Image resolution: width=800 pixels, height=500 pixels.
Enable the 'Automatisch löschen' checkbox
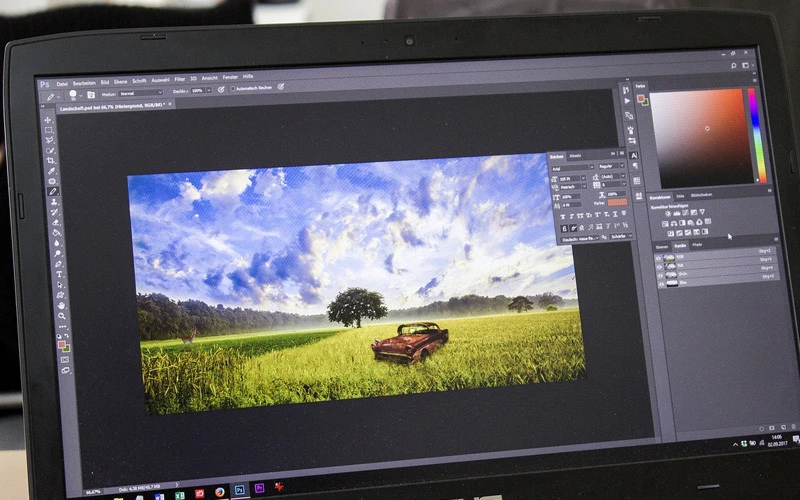[x=233, y=88]
